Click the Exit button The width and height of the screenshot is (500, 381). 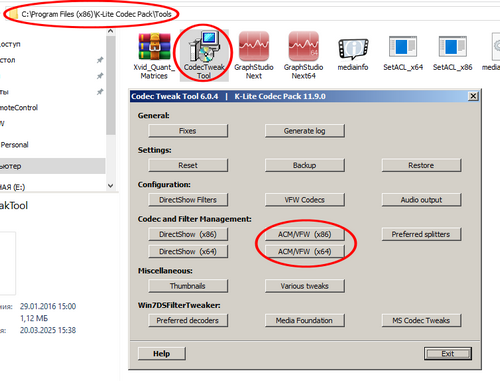point(448,354)
